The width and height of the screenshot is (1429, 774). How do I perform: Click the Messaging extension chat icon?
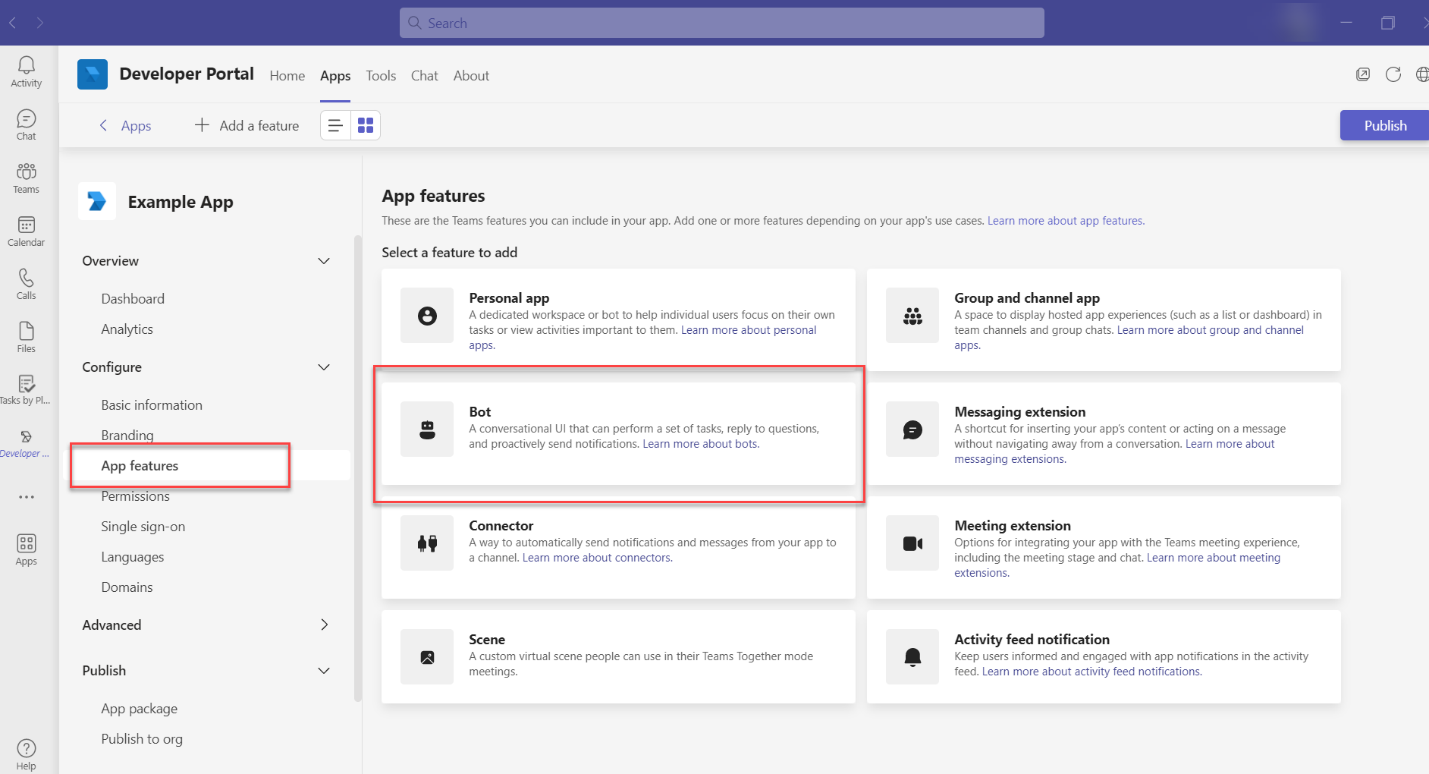coord(912,429)
